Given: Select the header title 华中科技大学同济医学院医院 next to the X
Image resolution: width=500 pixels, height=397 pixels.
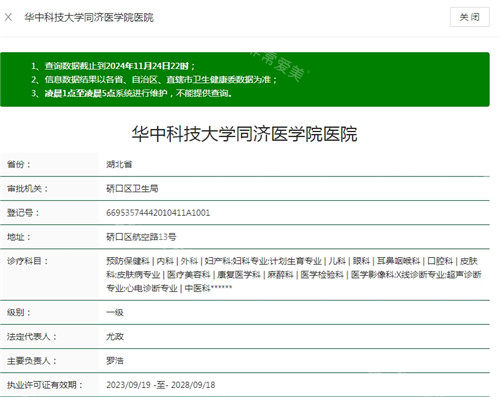Looking at the screenshot, I should pyautogui.click(x=89, y=17).
